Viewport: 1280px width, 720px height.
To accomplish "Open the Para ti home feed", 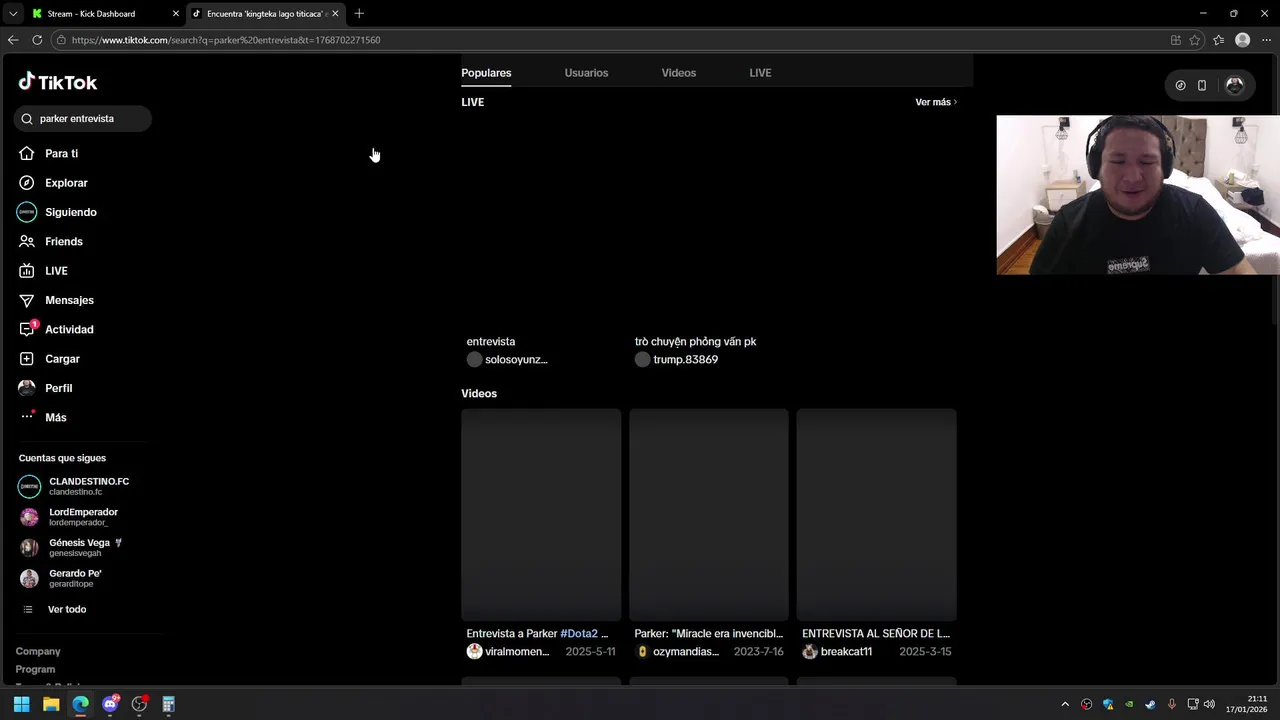I will pos(48,154).
